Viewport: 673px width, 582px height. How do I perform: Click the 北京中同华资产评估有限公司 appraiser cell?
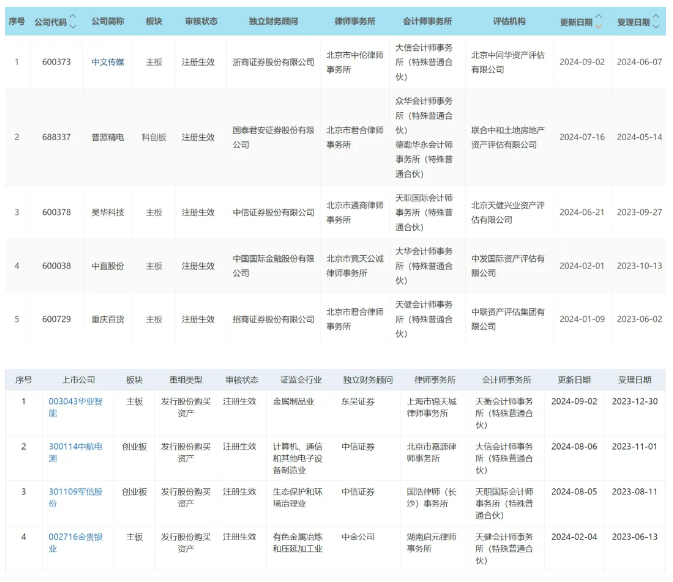(508, 62)
